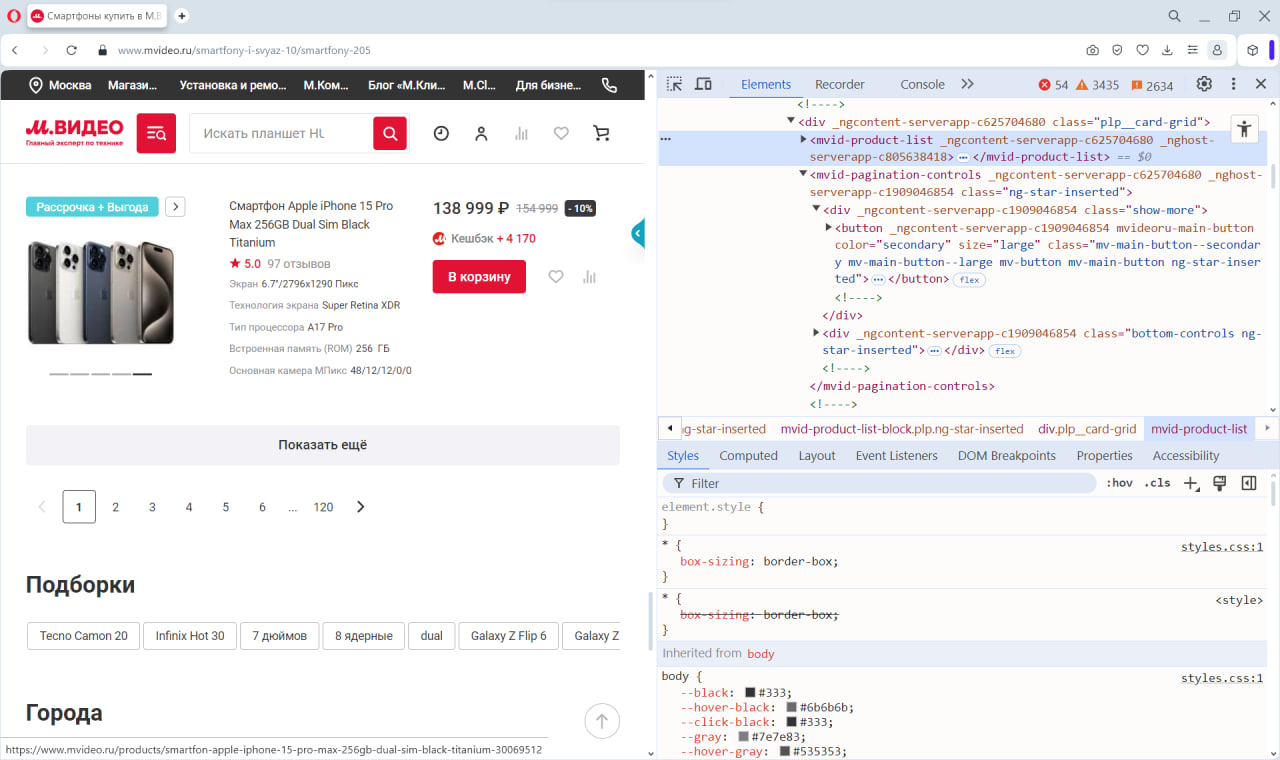Screen dimensions: 1280x760
Task: Collapse the plp__card-grid div node
Action: click(x=791, y=122)
